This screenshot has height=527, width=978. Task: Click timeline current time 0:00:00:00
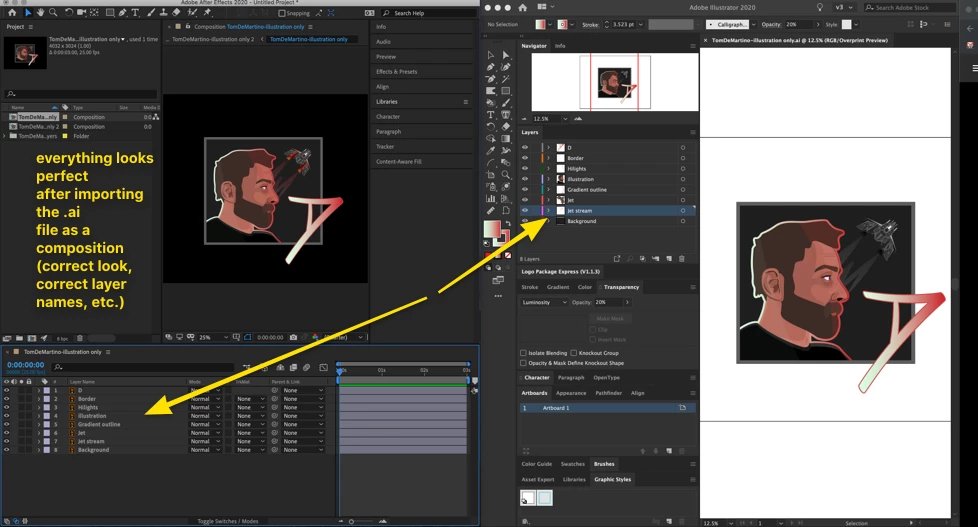26,365
